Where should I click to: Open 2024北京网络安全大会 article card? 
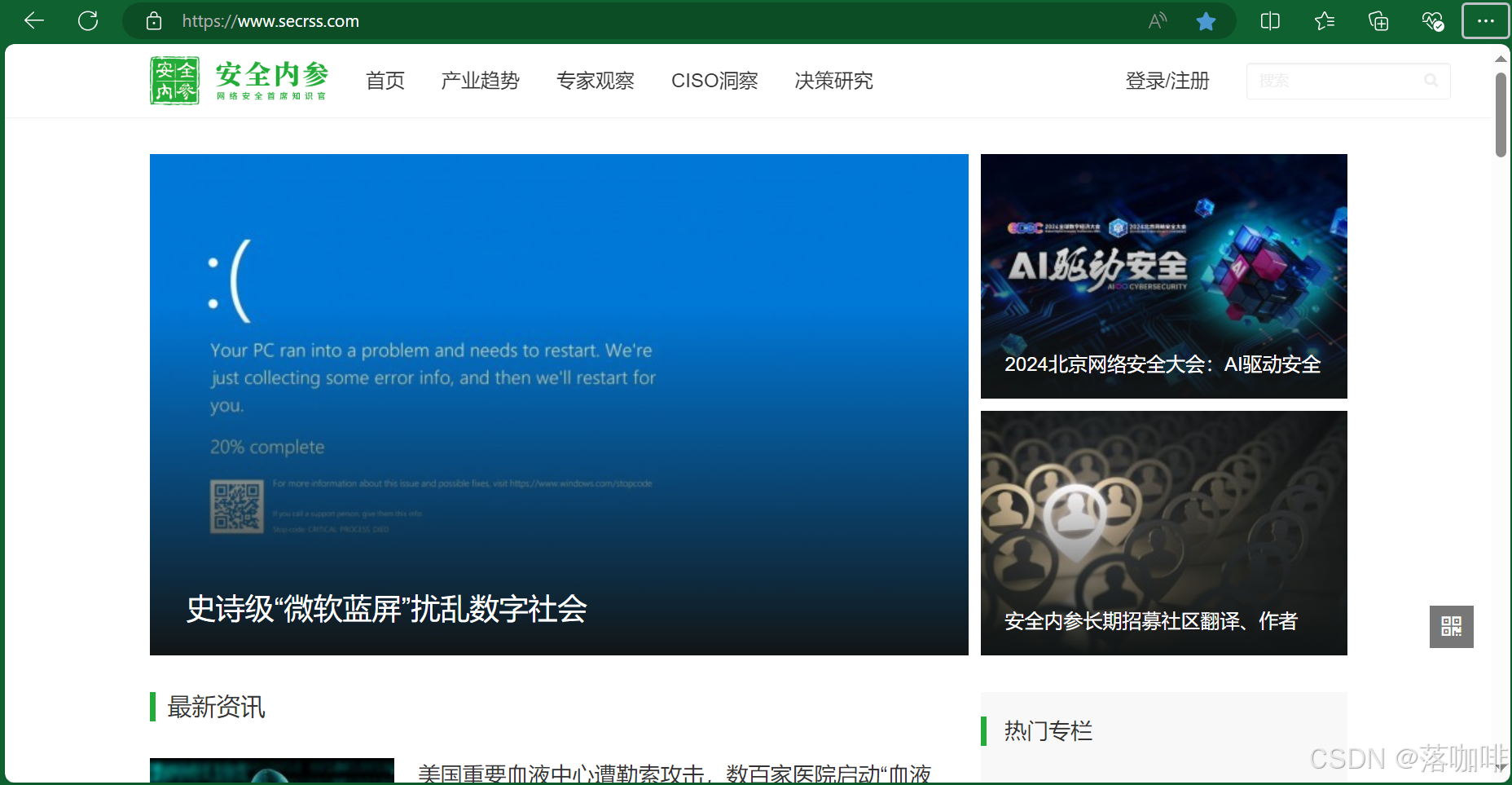pos(1164,276)
